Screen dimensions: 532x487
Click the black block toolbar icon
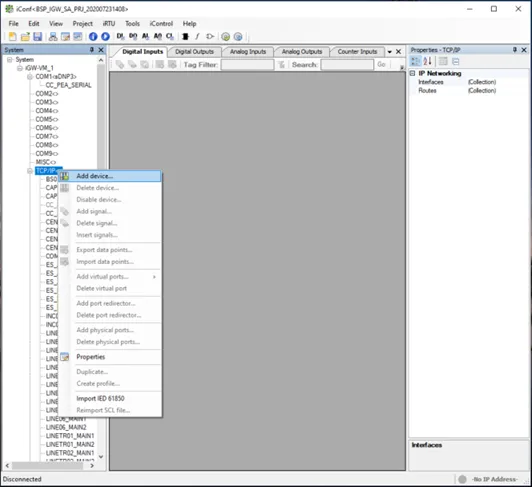185,36
